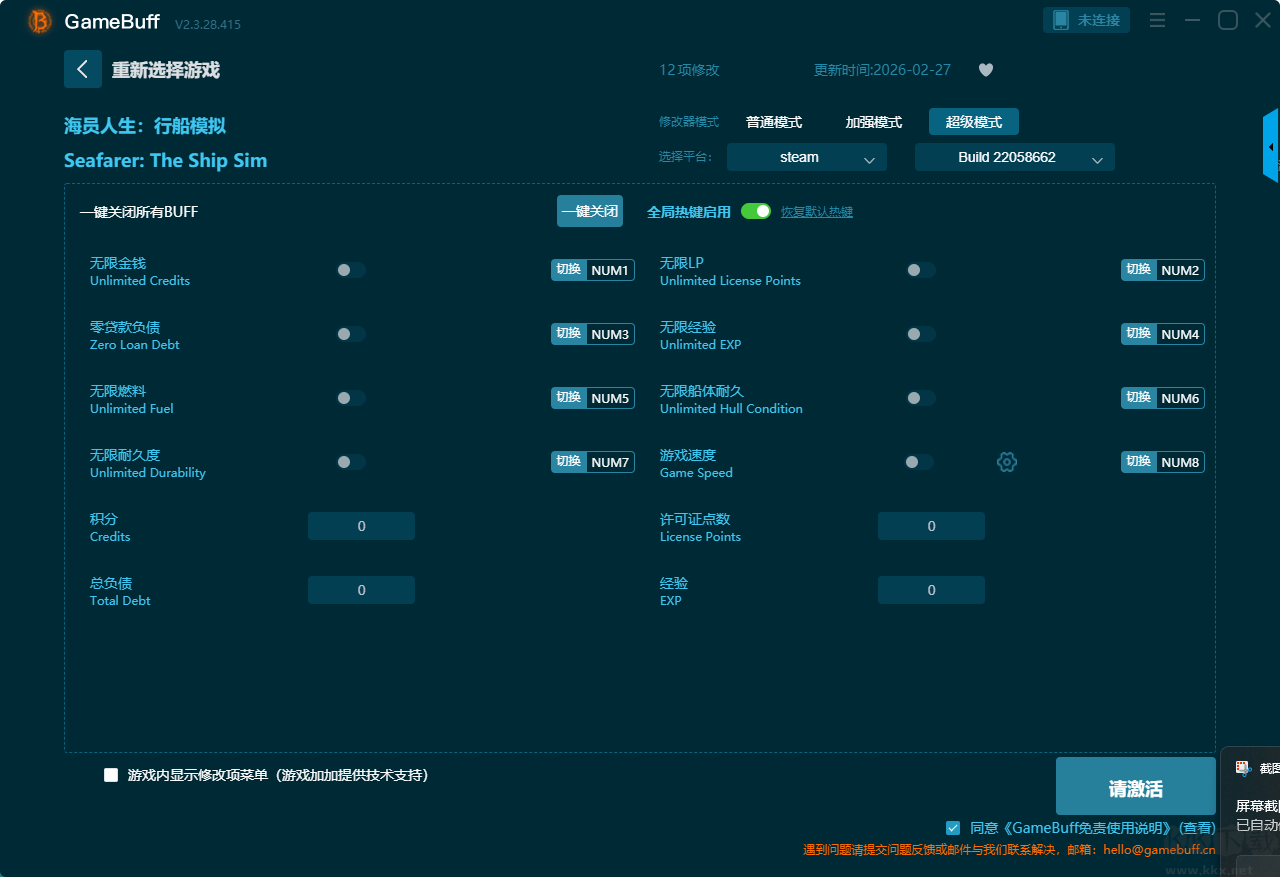Viewport: 1280px width, 877px height.
Task: Toggle Unlimited Credits switch
Action: click(351, 270)
